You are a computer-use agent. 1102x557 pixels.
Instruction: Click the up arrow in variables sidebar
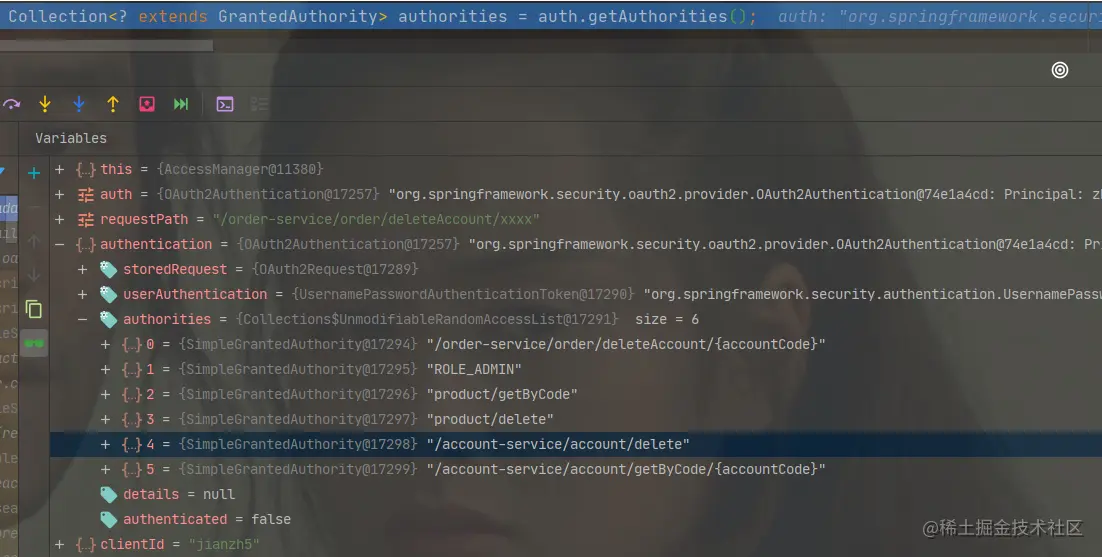(34, 241)
